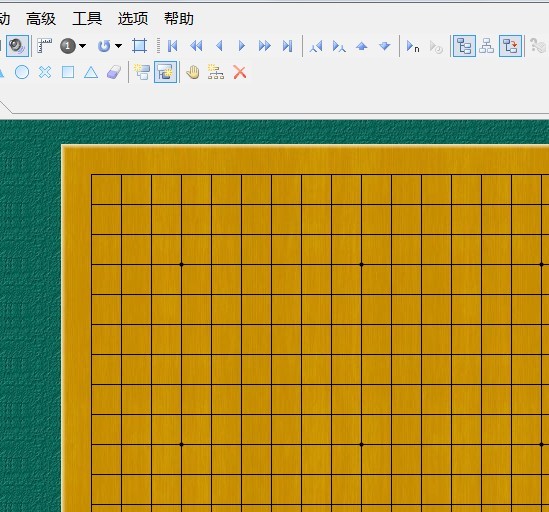Open the 工具 menu
Viewport: 549px width, 512px height.
click(87, 19)
